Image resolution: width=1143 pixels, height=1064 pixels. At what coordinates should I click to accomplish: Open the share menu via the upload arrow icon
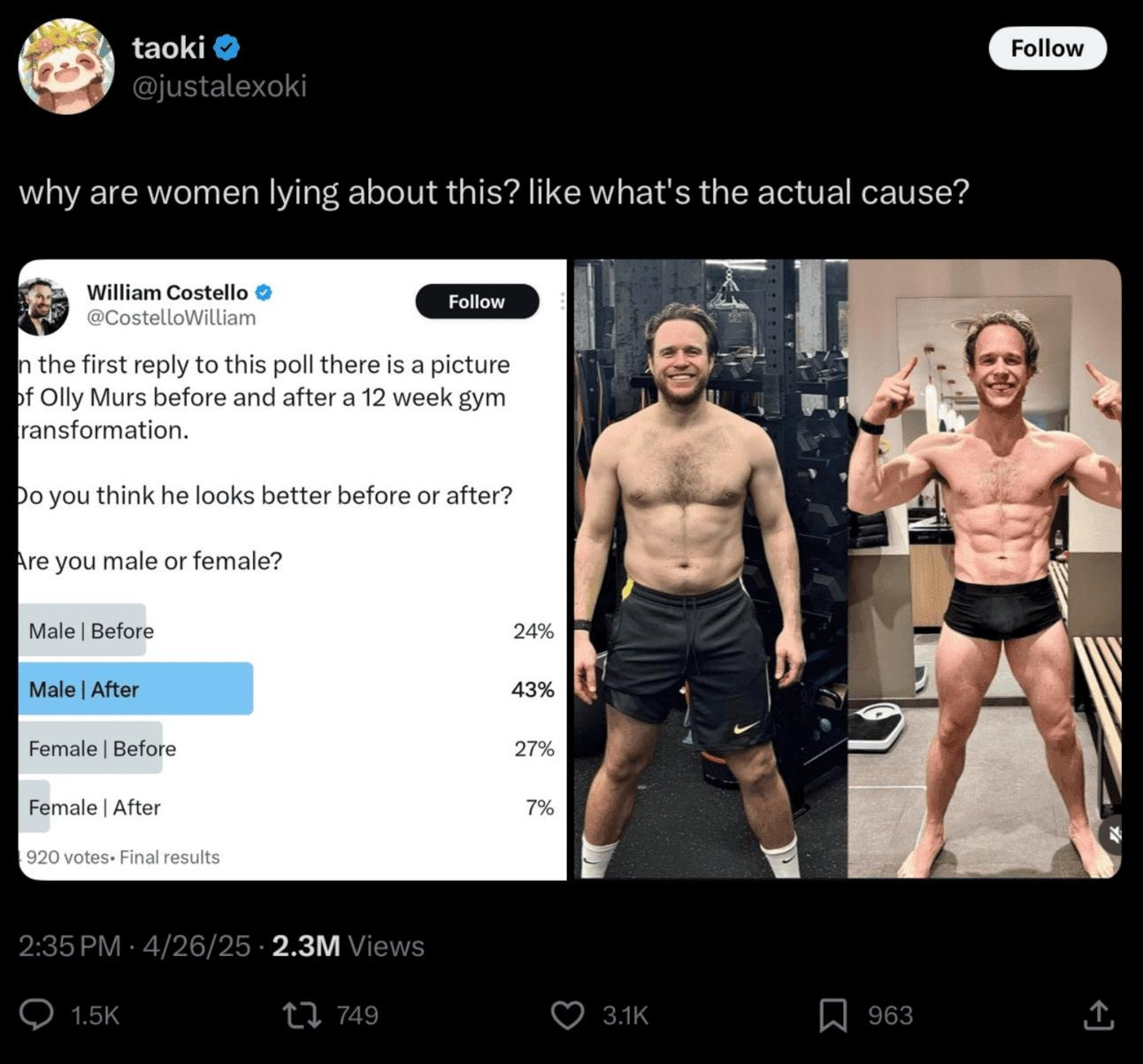coord(1098,1014)
